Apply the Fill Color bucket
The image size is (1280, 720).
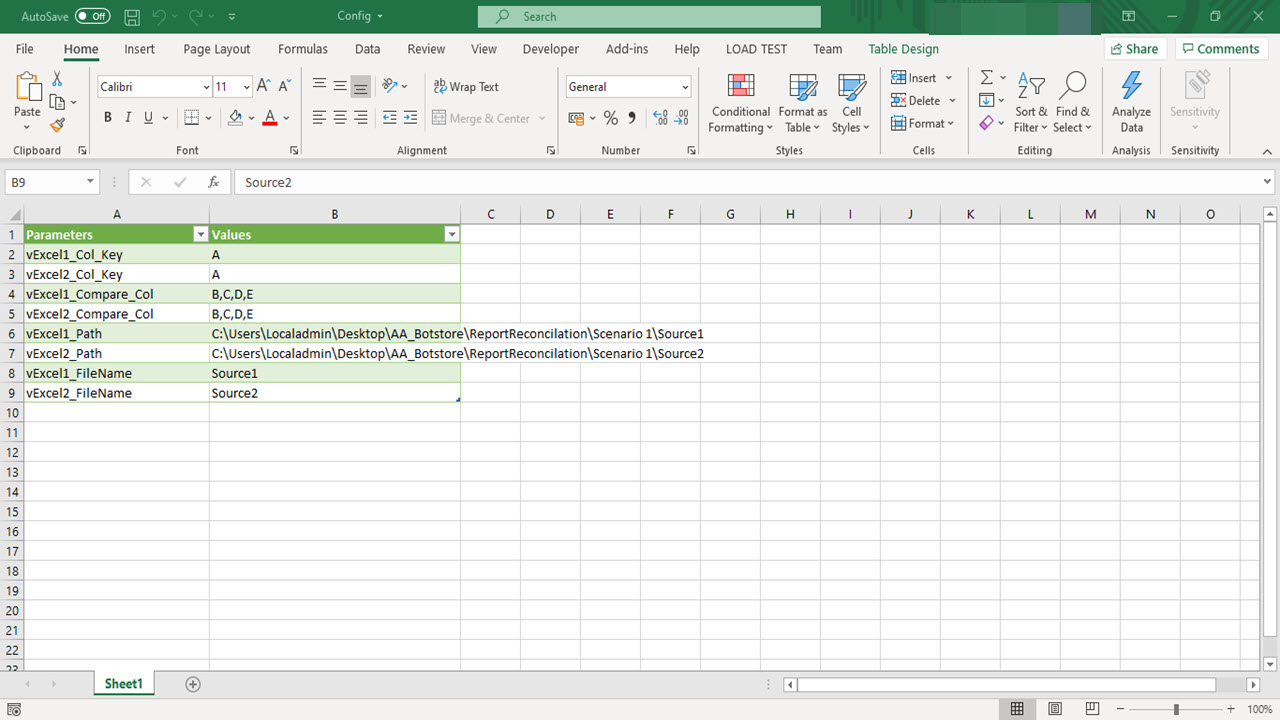(235, 118)
